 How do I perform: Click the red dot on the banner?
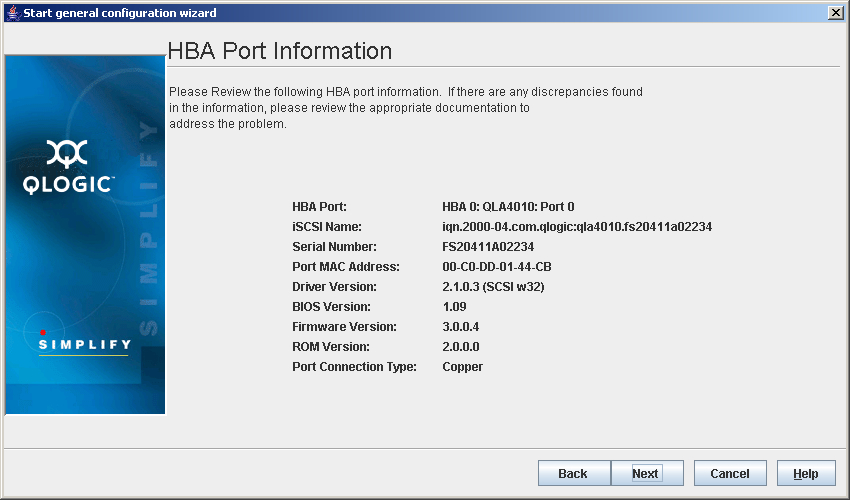pyautogui.click(x=43, y=332)
